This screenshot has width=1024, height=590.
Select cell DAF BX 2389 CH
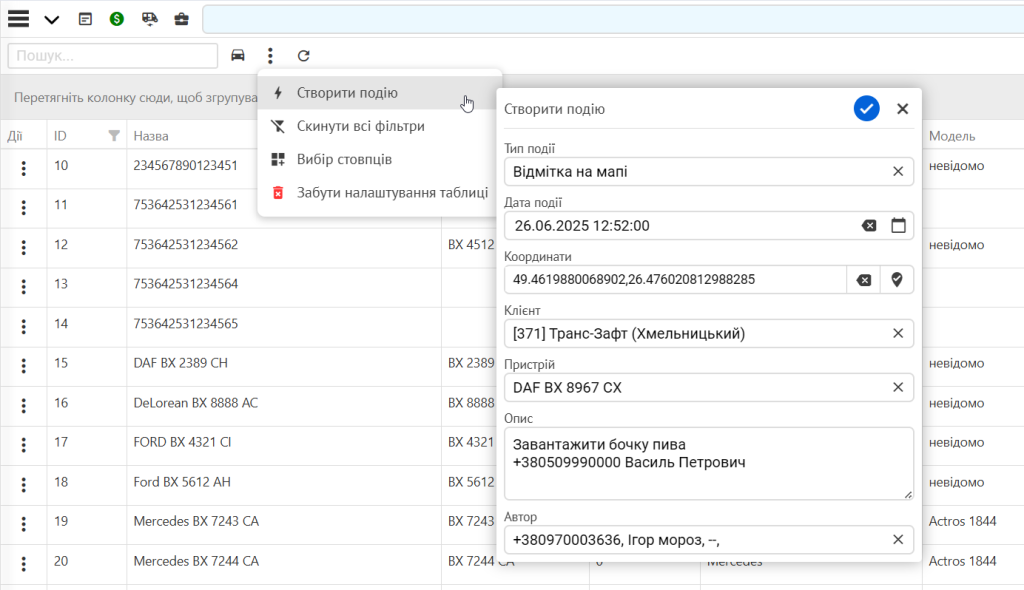tap(180, 363)
